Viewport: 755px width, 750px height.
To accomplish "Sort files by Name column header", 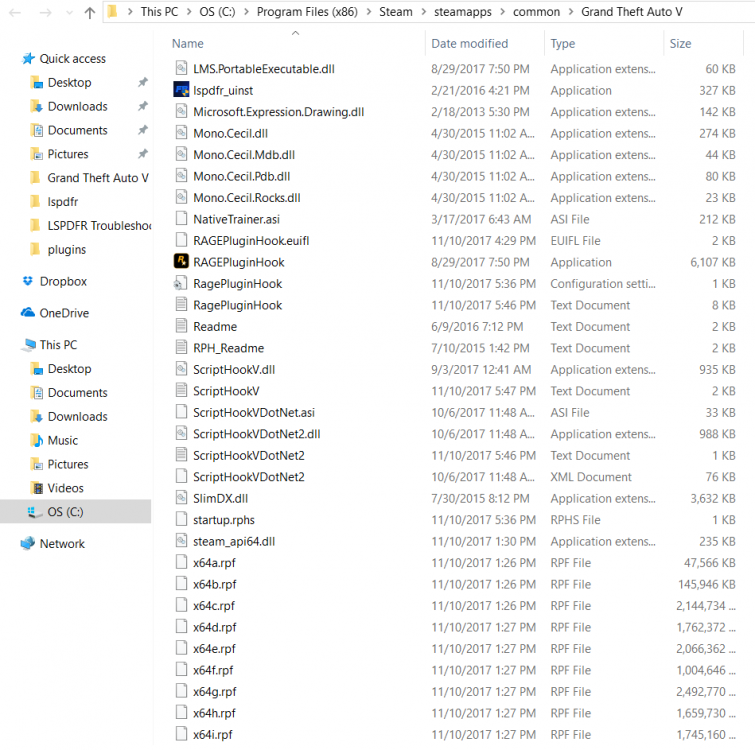I will point(188,43).
